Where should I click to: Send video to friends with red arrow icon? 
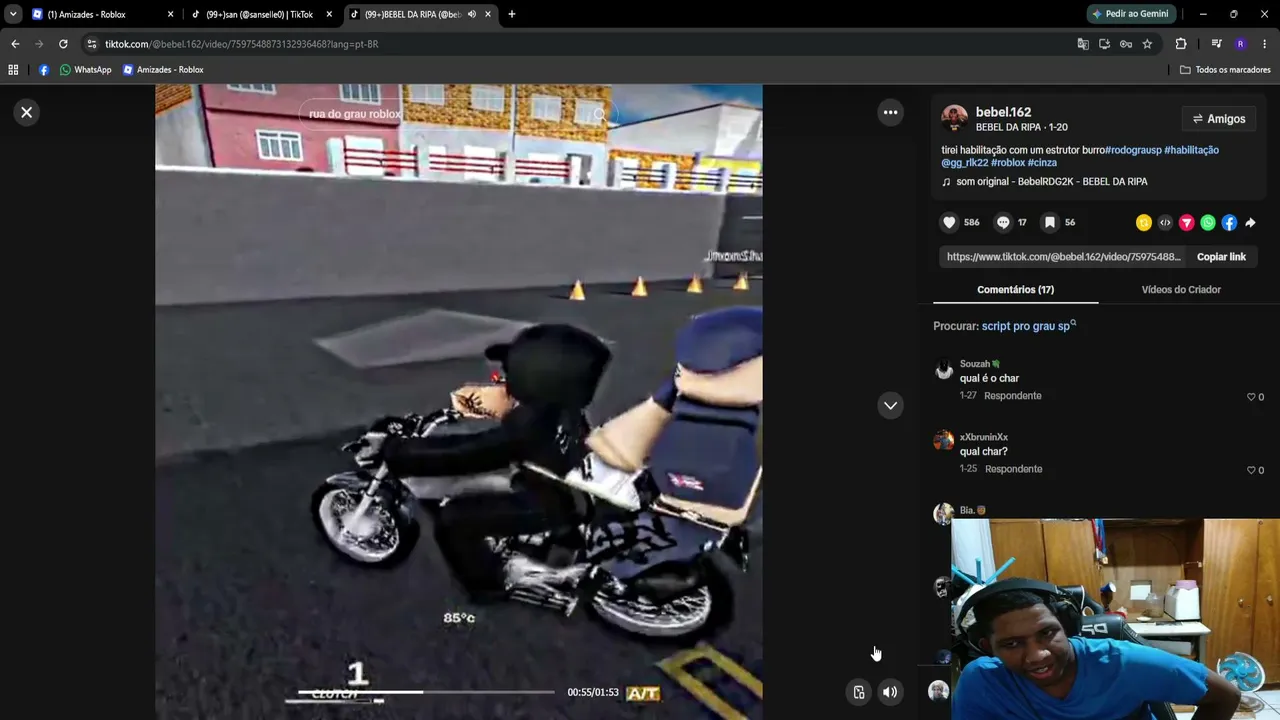tap(1186, 223)
